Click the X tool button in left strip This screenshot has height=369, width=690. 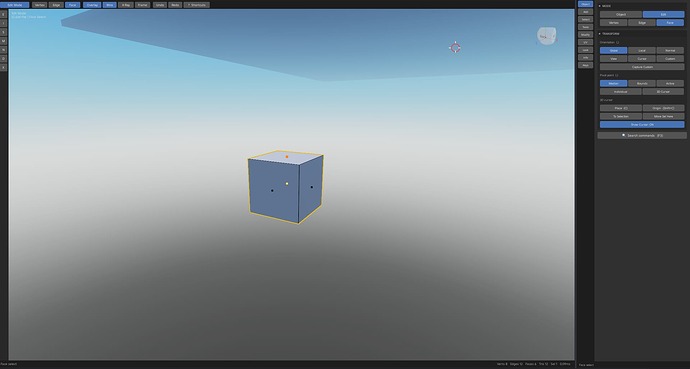point(4,67)
